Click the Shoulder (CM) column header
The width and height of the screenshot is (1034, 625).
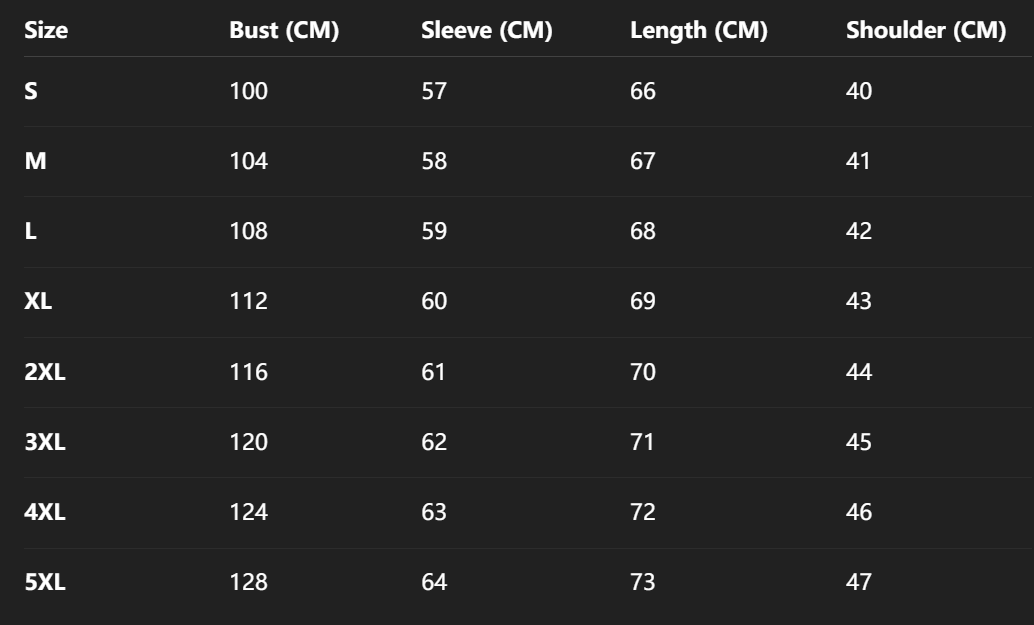pos(925,31)
